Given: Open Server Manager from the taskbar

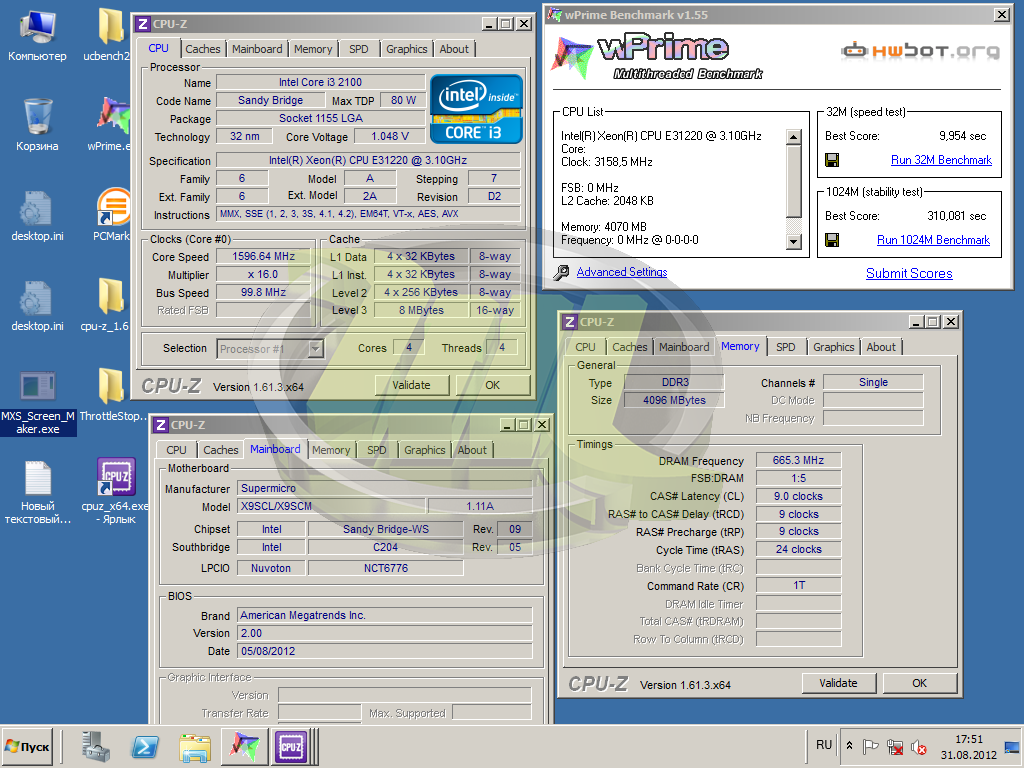Looking at the screenshot, I should [x=97, y=746].
